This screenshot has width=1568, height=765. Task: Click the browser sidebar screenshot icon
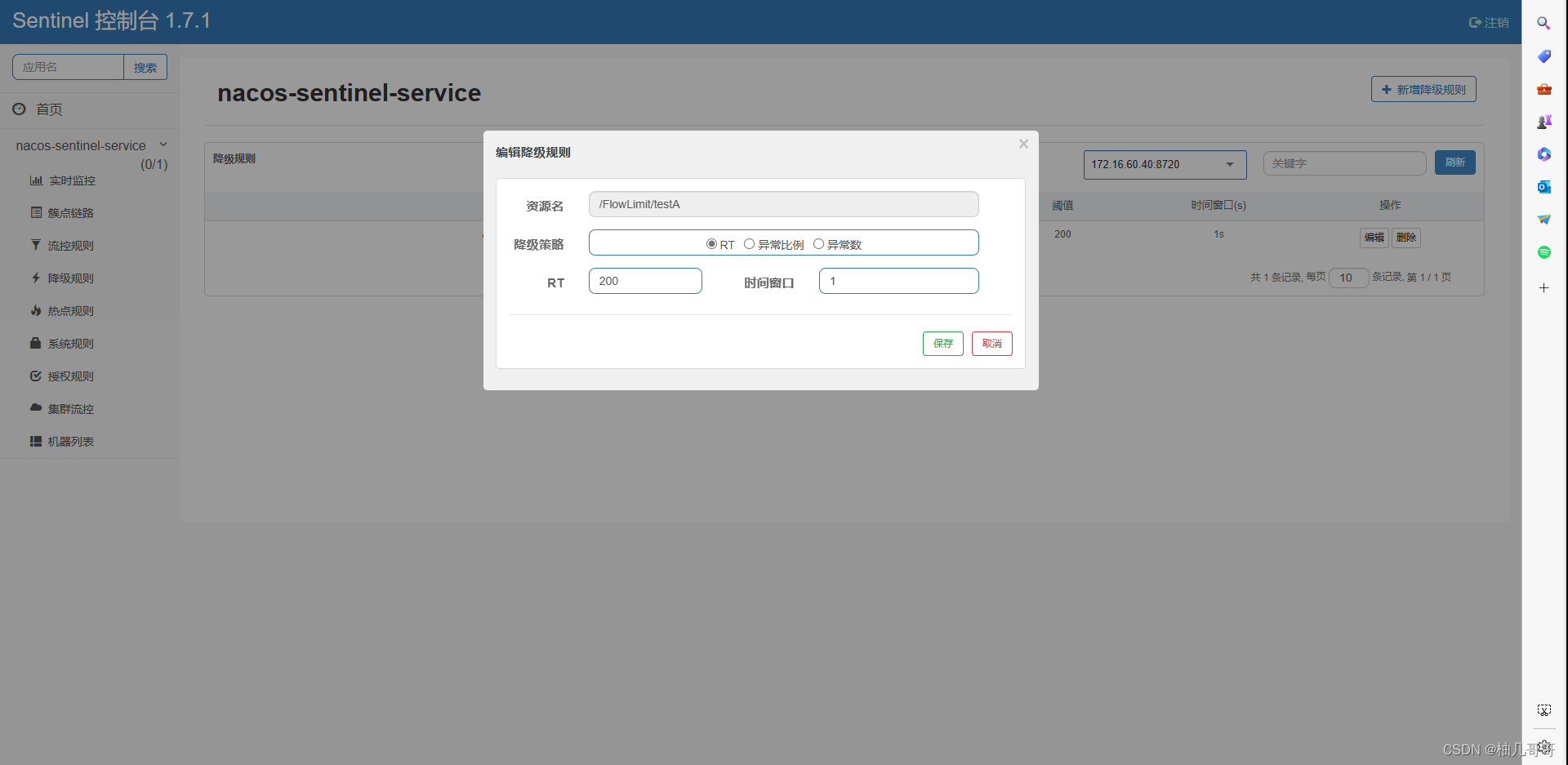point(1543,710)
